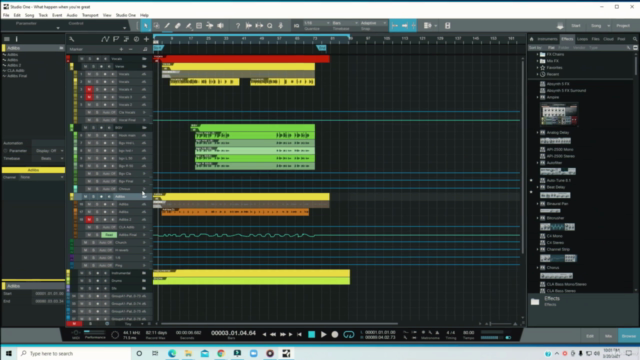The width and height of the screenshot is (640, 360).
Task: Switch to Files browser tab
Action: (x=596, y=39)
